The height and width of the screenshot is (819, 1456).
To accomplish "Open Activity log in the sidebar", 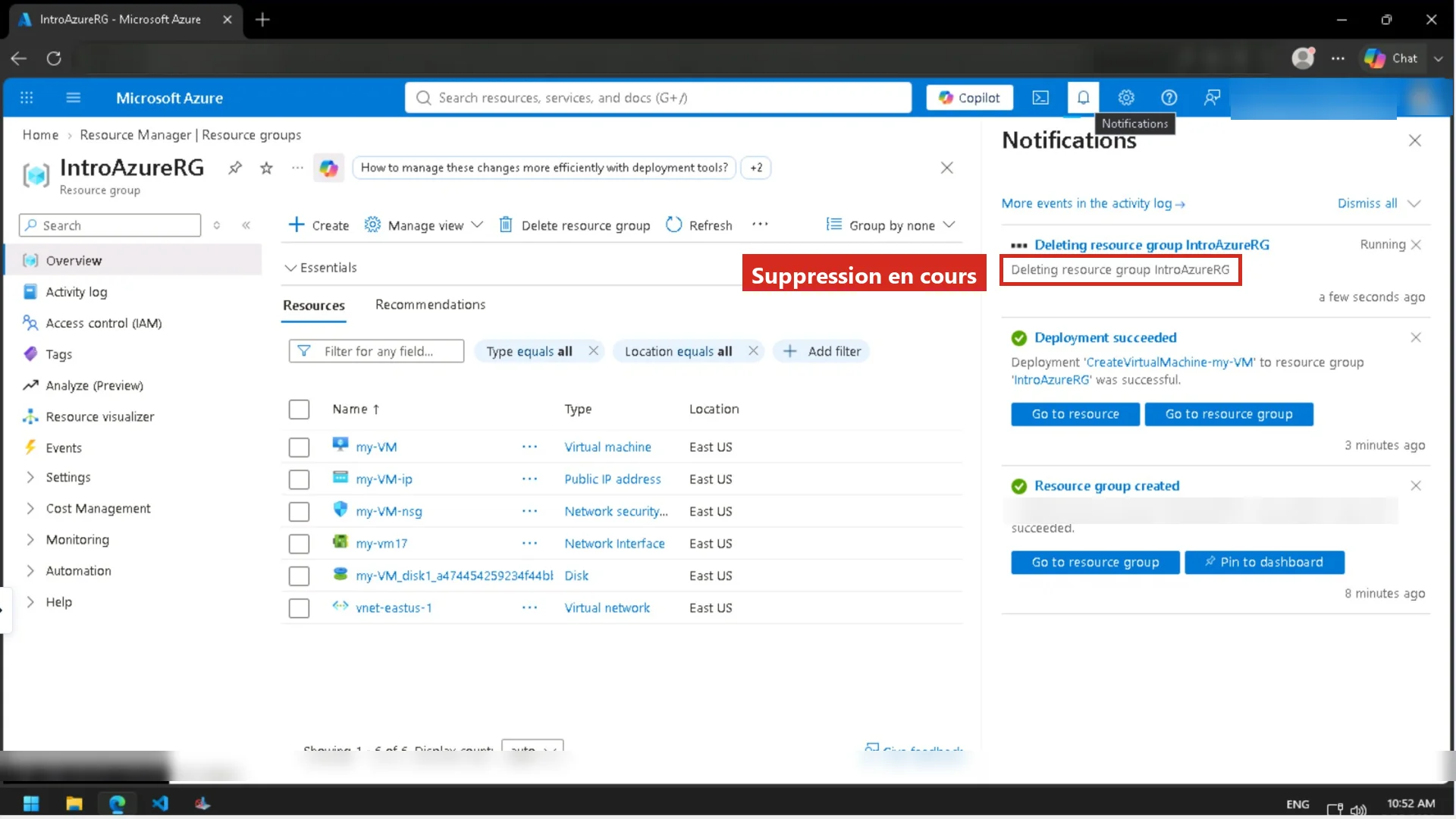I will (x=77, y=292).
